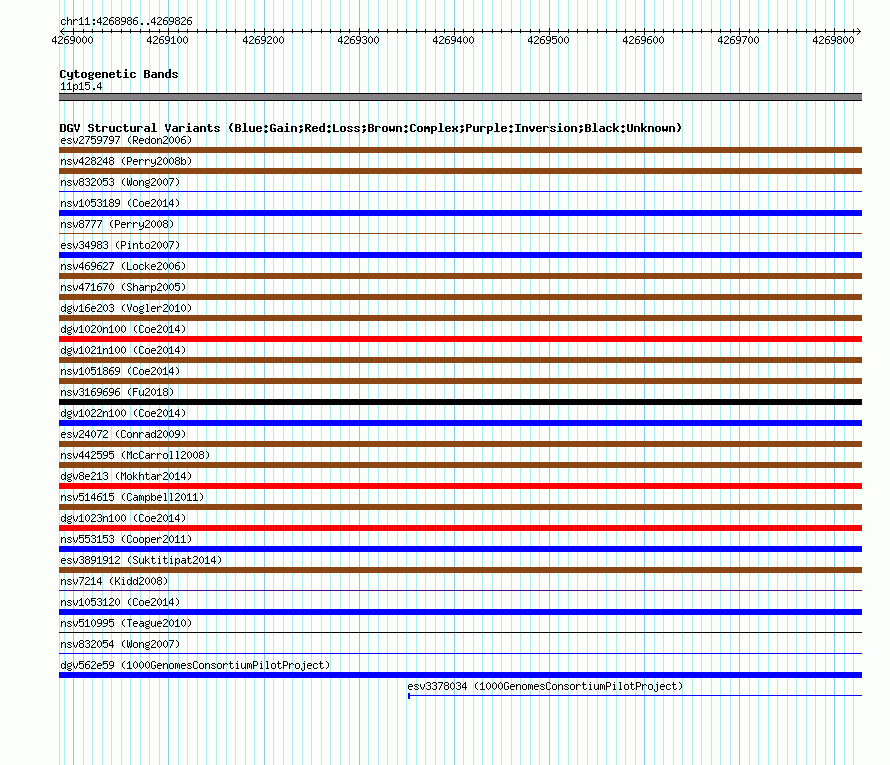Select dgv8e213 (Mokhtar2014) variant label

pos(126,476)
